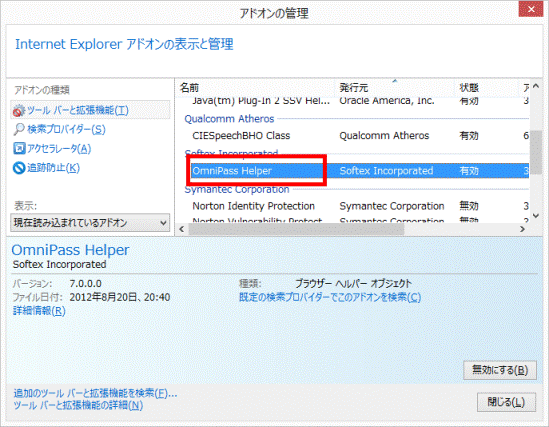Image resolution: width=549 pixels, height=427 pixels.
Task: Click the horizontal scroll right arrow
Action: point(522,229)
